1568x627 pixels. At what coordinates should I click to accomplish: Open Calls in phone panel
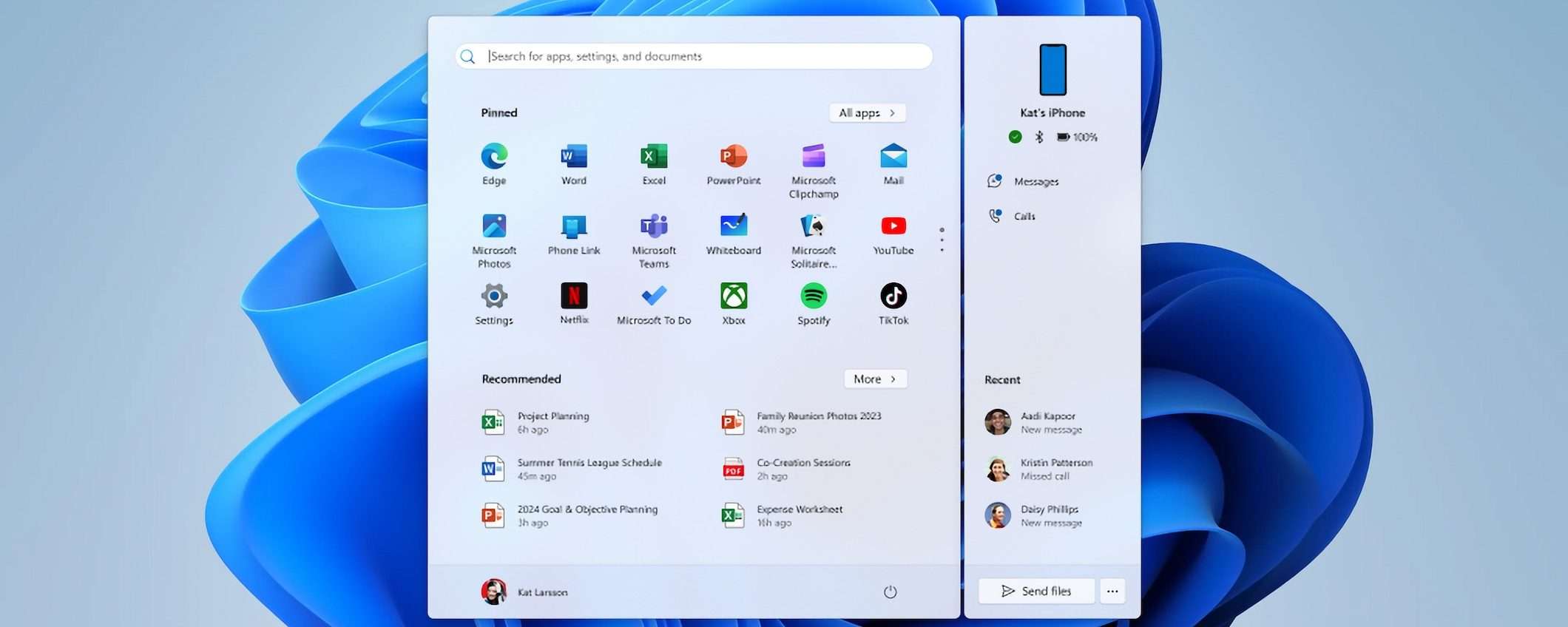click(1012, 216)
